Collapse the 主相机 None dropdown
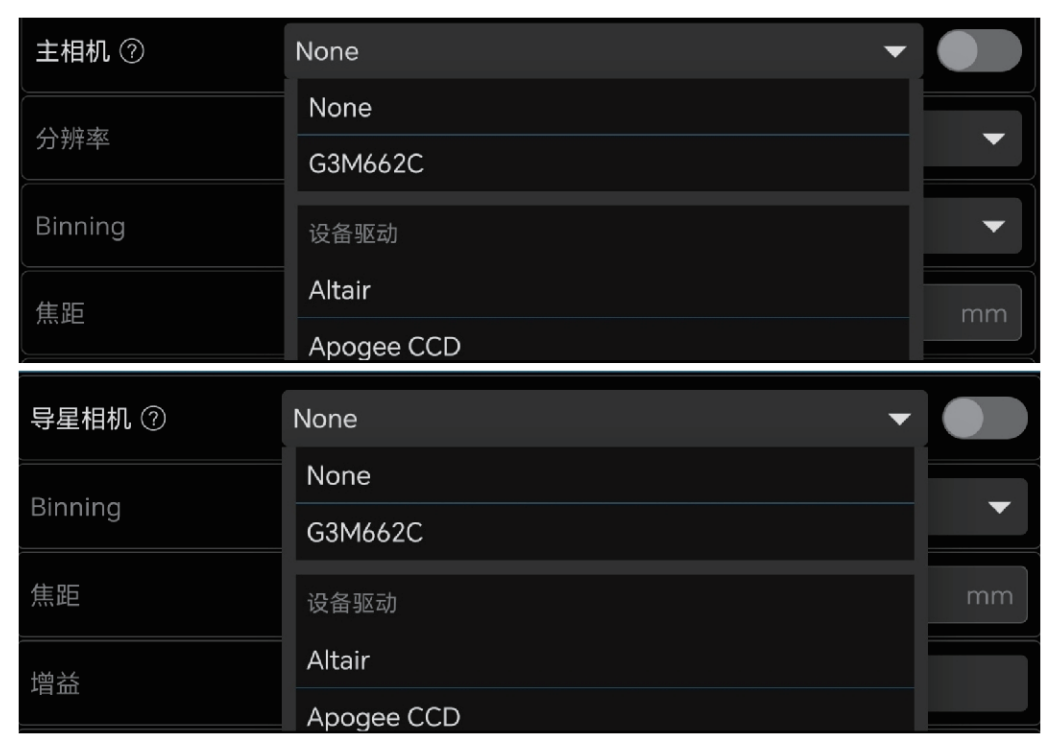This screenshot has width=1053, height=749. tap(603, 51)
